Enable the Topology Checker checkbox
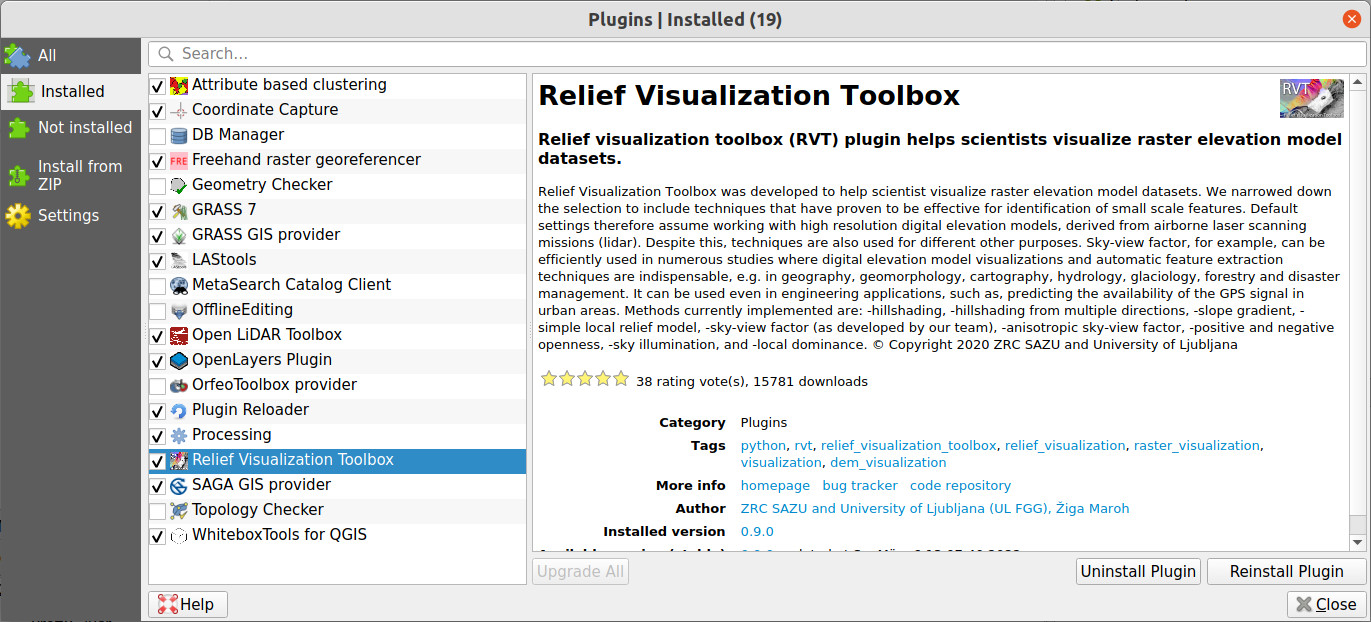1371x622 pixels. coord(158,511)
